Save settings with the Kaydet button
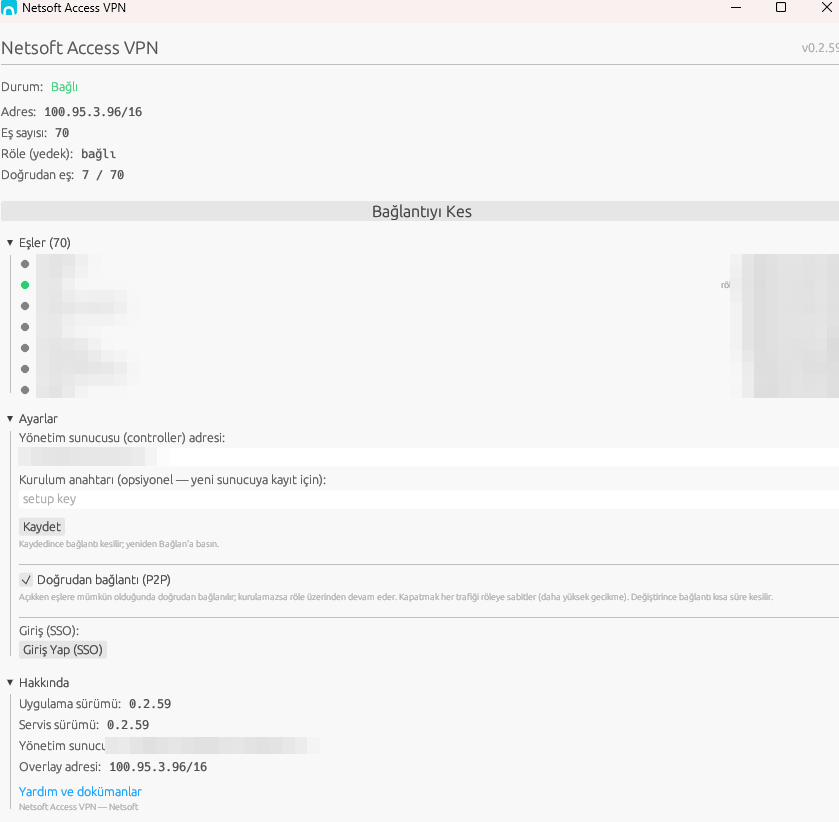 point(42,527)
